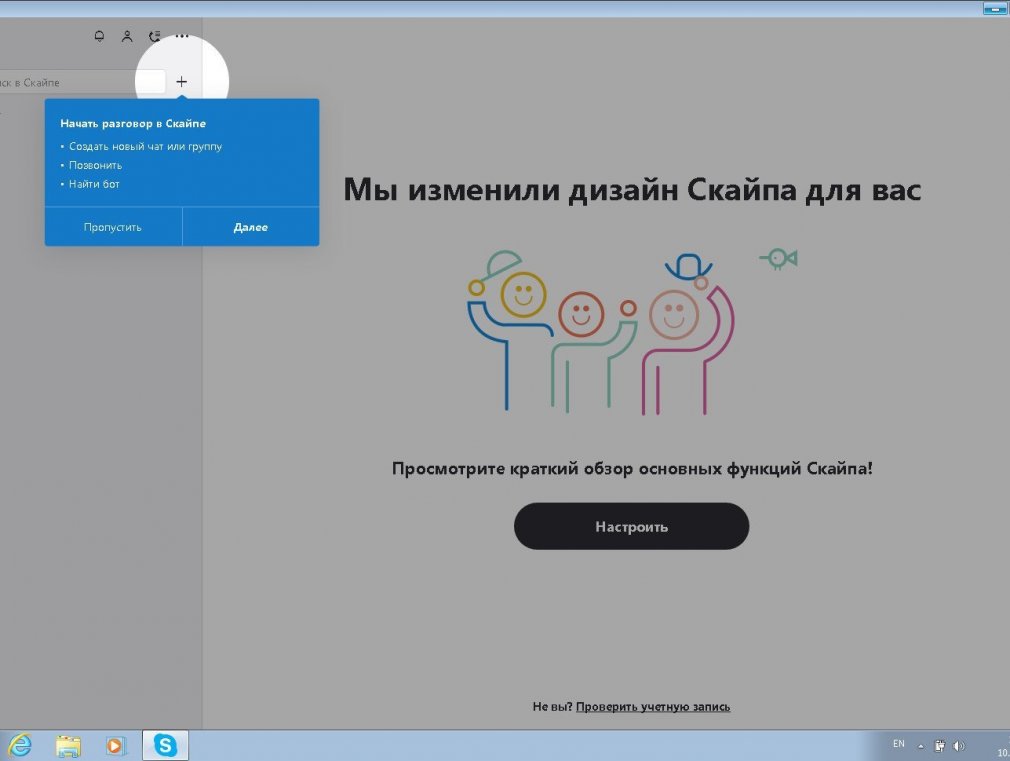Click the Настроить button
The image size is (1010, 761).
pos(631,526)
